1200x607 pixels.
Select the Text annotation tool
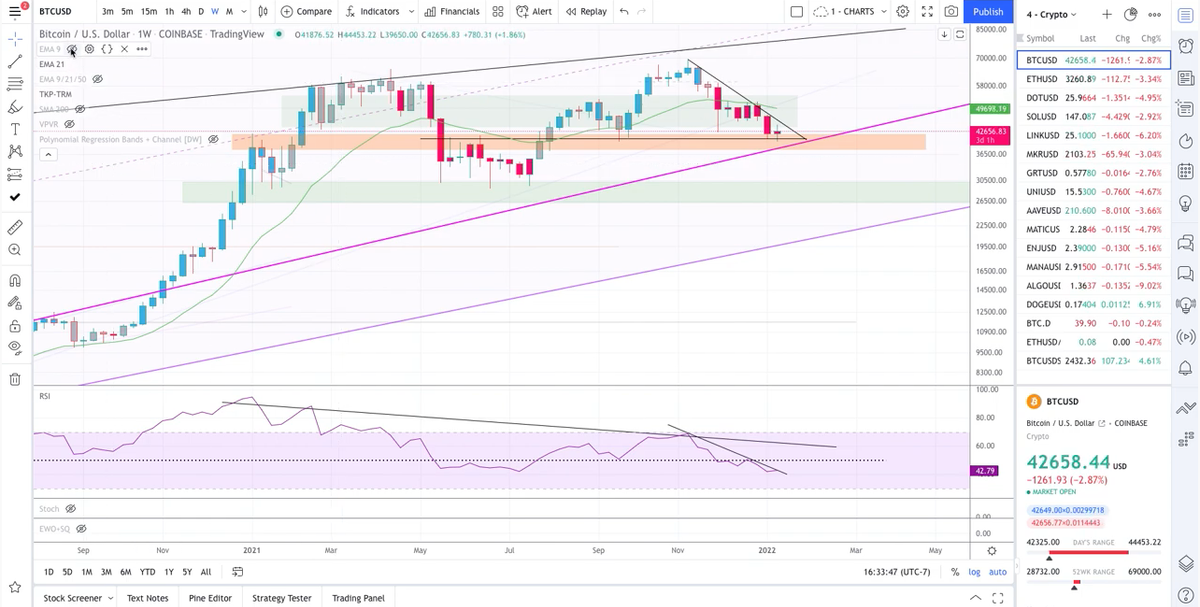13,128
